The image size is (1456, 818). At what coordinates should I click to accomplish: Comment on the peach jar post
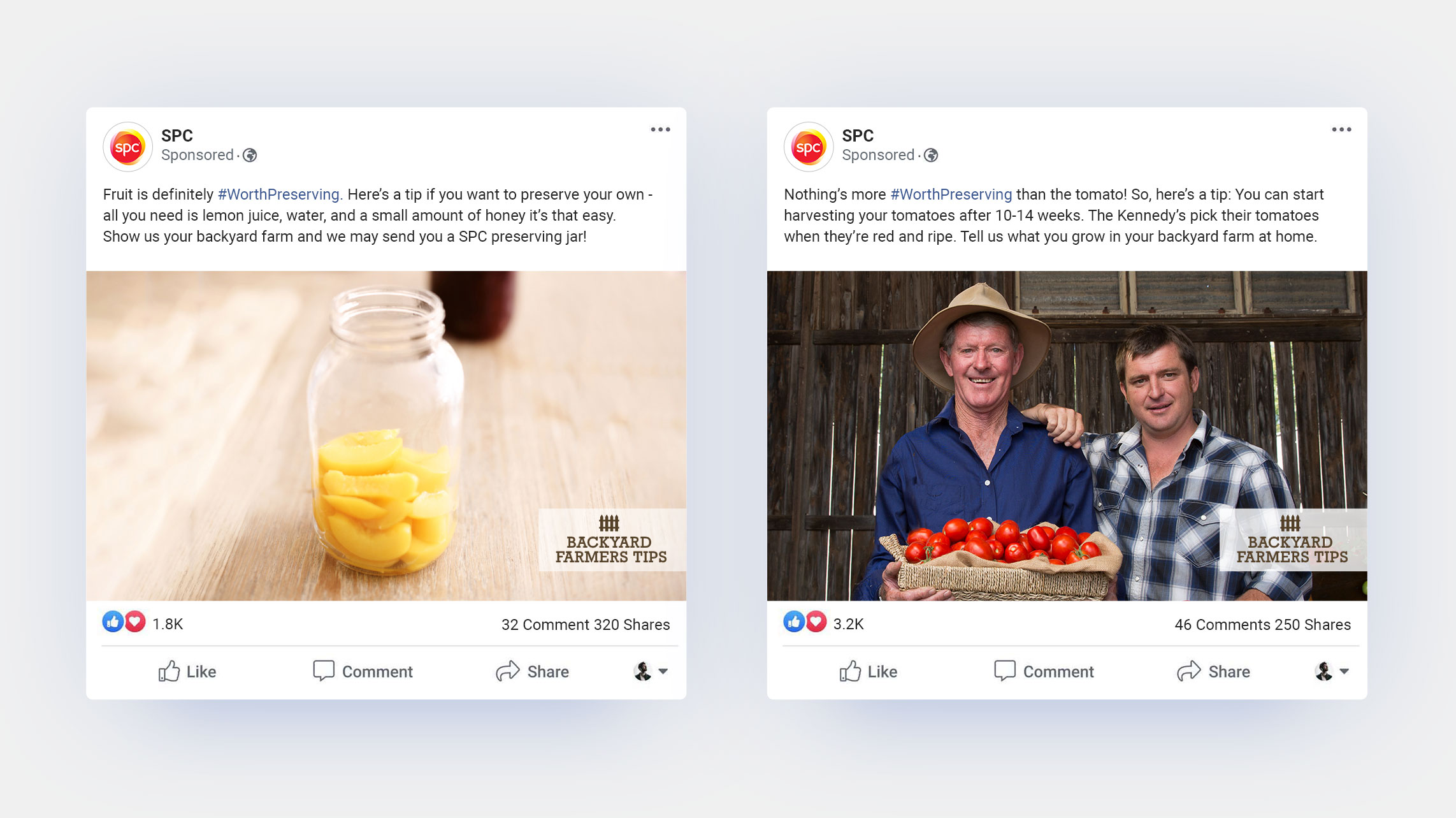(363, 671)
